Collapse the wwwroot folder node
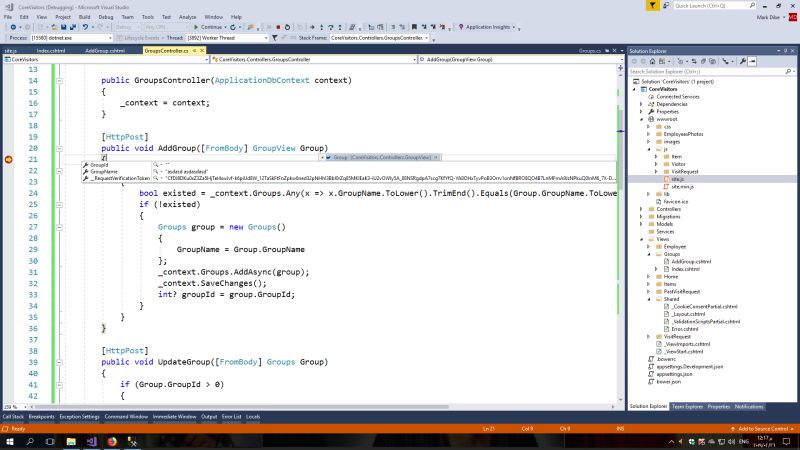800x450 pixels. click(x=641, y=119)
